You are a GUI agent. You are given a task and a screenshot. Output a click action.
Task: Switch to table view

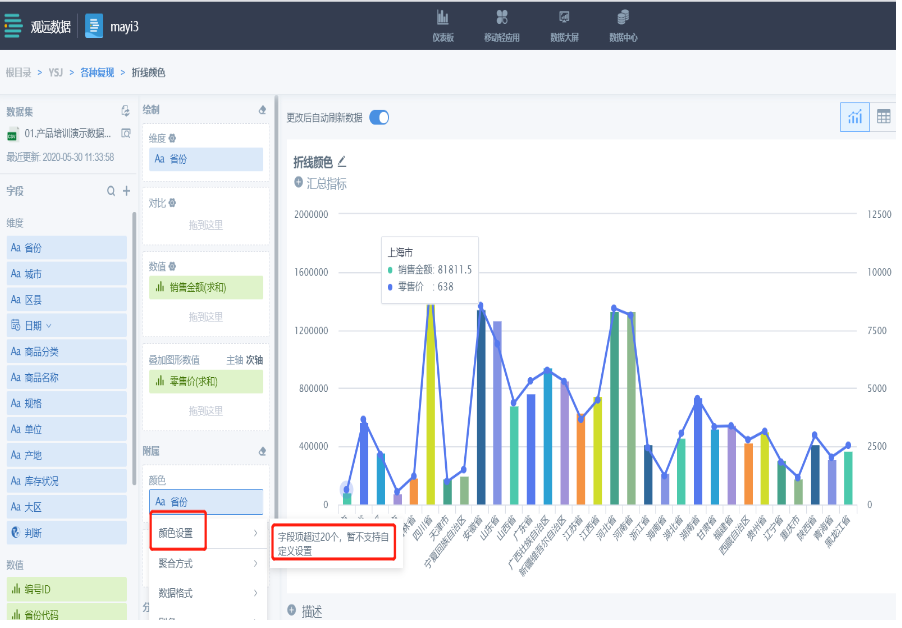[x=884, y=117]
